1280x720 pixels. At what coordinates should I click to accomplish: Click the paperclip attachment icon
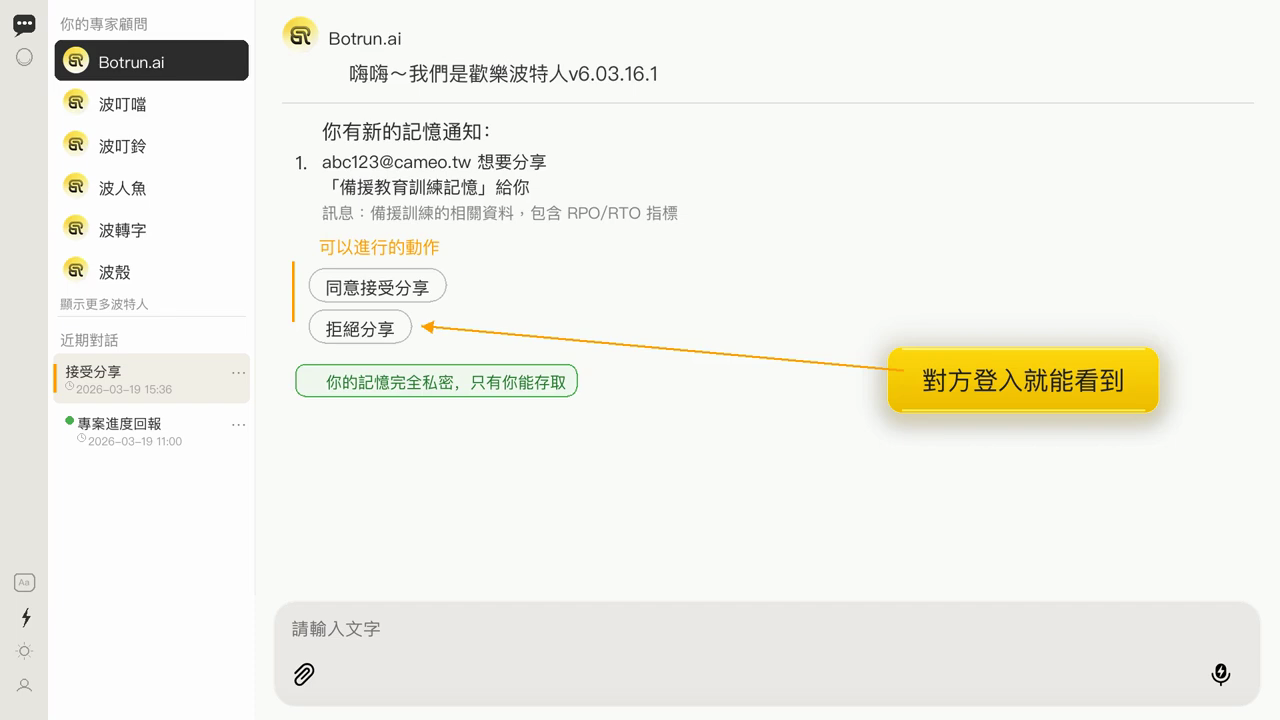[x=304, y=675]
